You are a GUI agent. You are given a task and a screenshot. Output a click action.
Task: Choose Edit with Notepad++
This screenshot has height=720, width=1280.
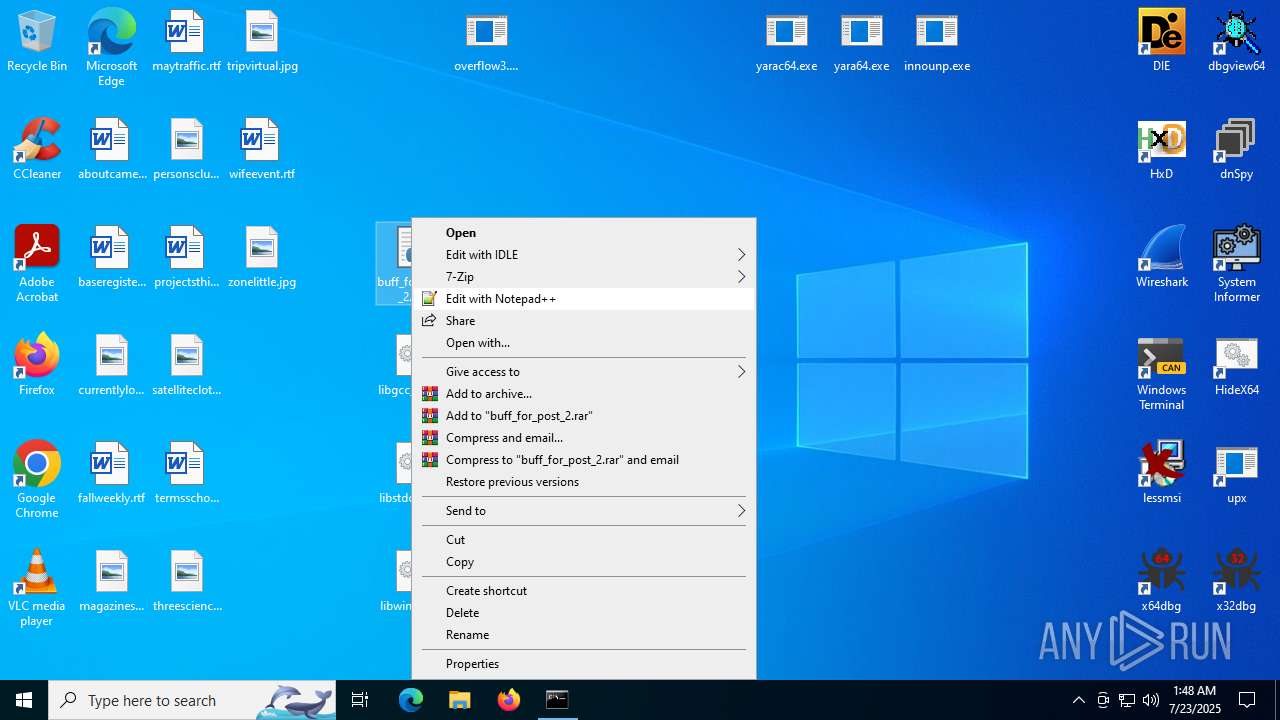coord(584,299)
